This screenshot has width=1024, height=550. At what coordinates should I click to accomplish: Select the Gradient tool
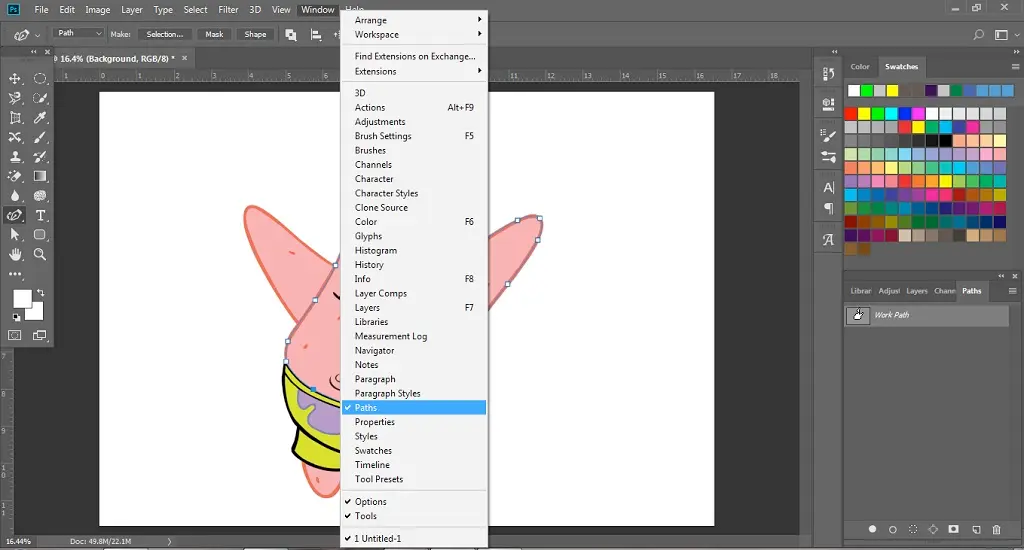click(x=40, y=176)
